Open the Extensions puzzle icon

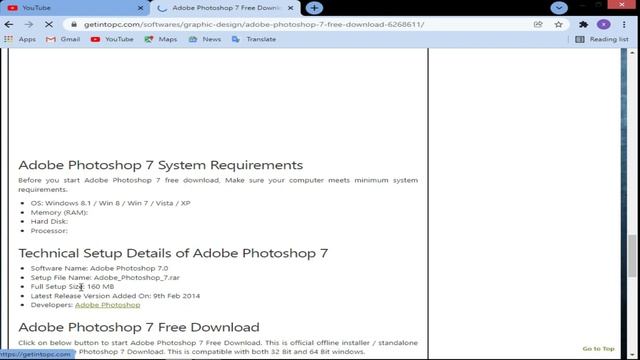(x=584, y=24)
